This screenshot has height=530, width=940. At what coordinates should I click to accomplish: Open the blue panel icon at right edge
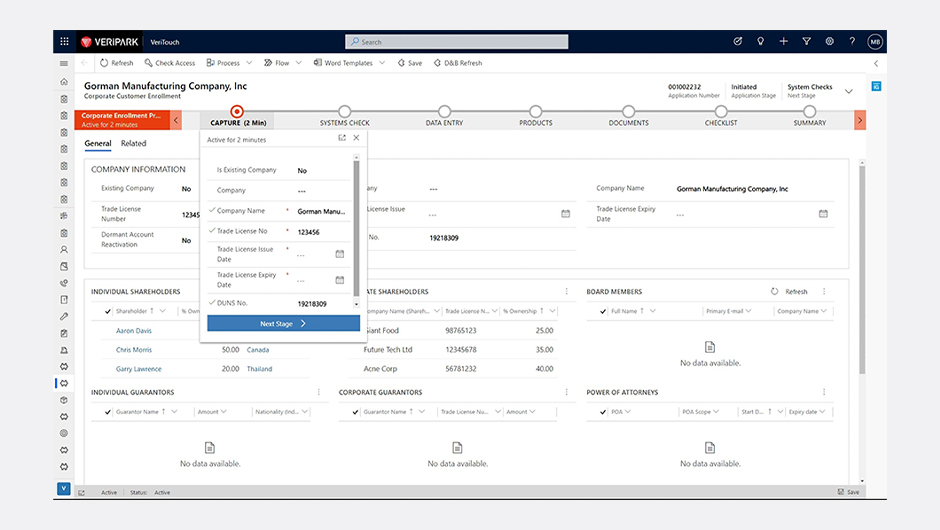876,86
